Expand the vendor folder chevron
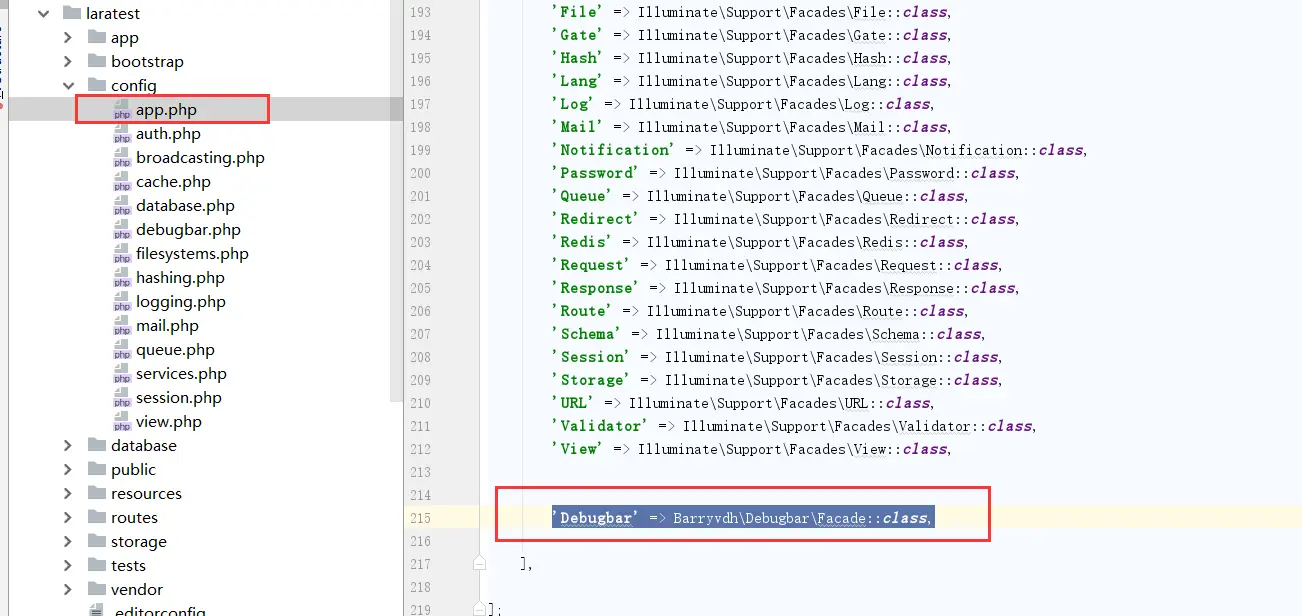1302x616 pixels. coord(67,589)
